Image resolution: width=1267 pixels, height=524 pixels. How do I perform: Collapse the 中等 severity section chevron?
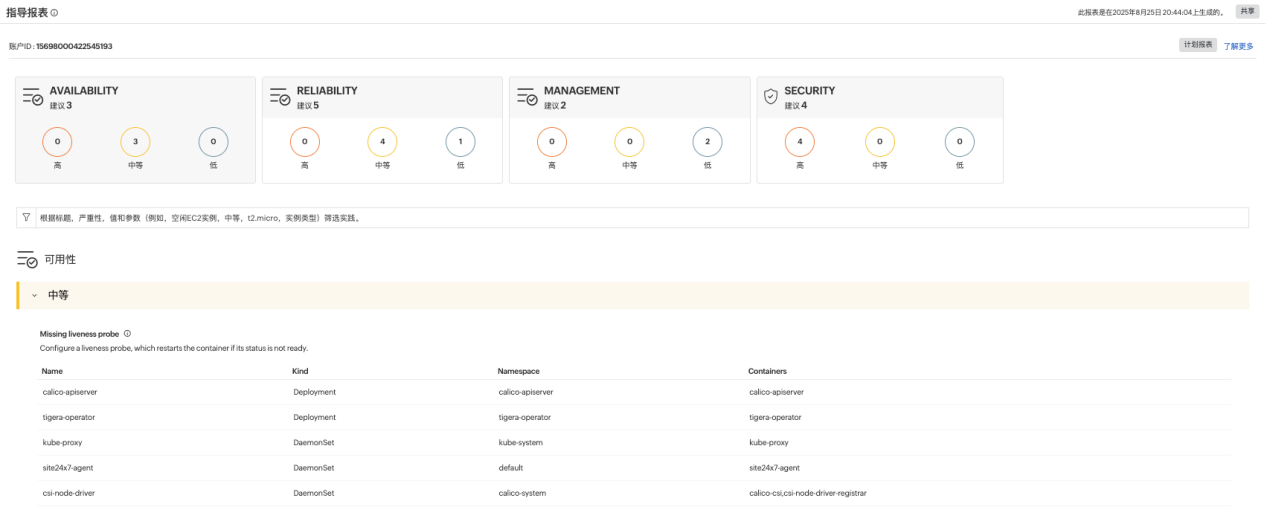click(34, 296)
